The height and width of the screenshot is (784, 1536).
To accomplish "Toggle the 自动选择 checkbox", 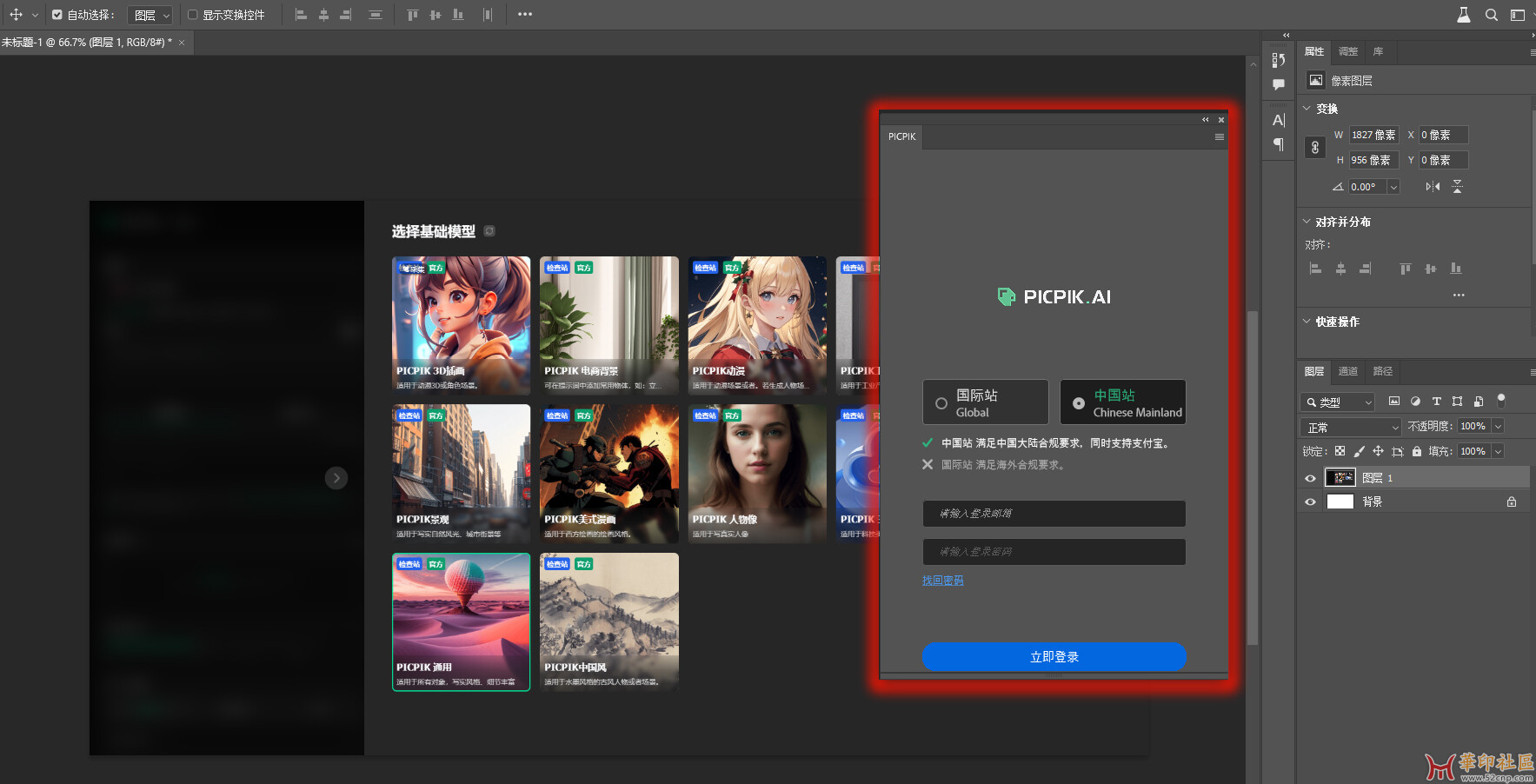I will 57,15.
